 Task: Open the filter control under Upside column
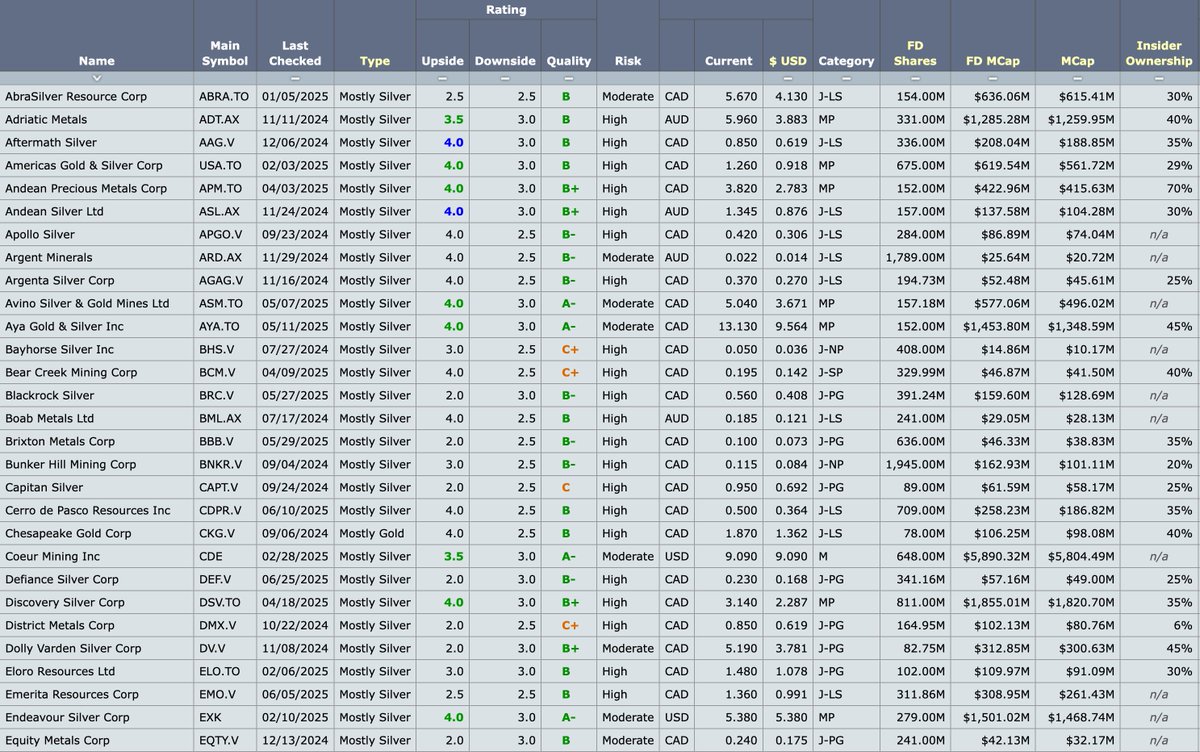click(442, 78)
